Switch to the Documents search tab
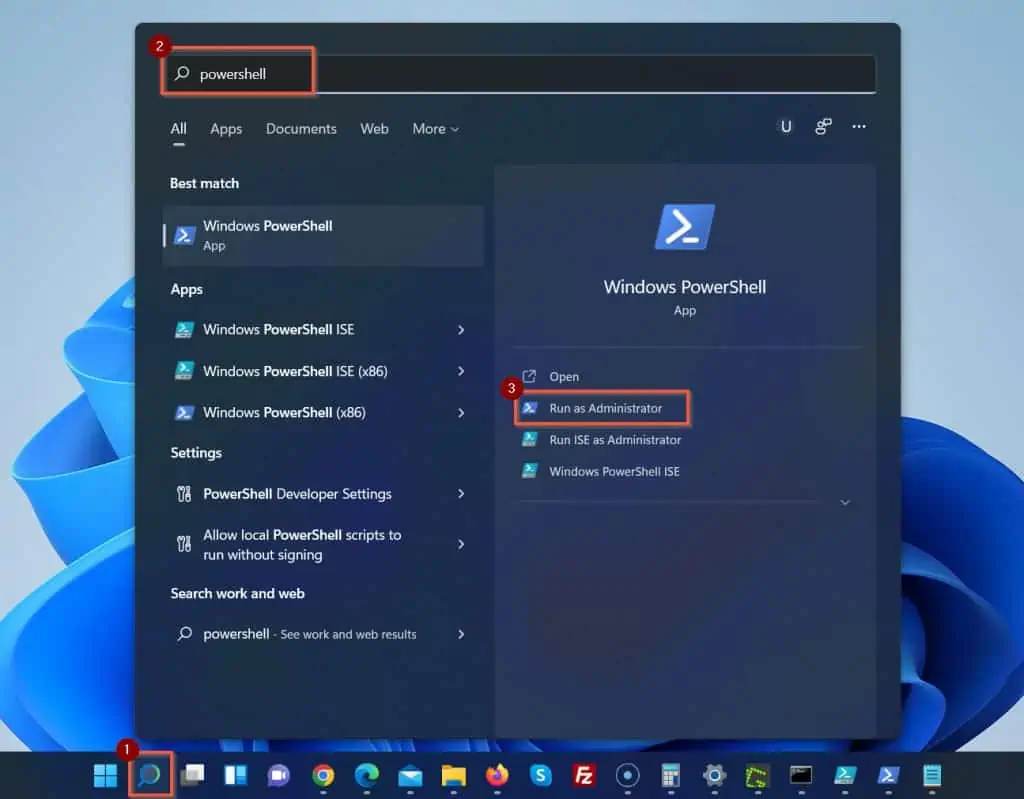 coord(301,129)
